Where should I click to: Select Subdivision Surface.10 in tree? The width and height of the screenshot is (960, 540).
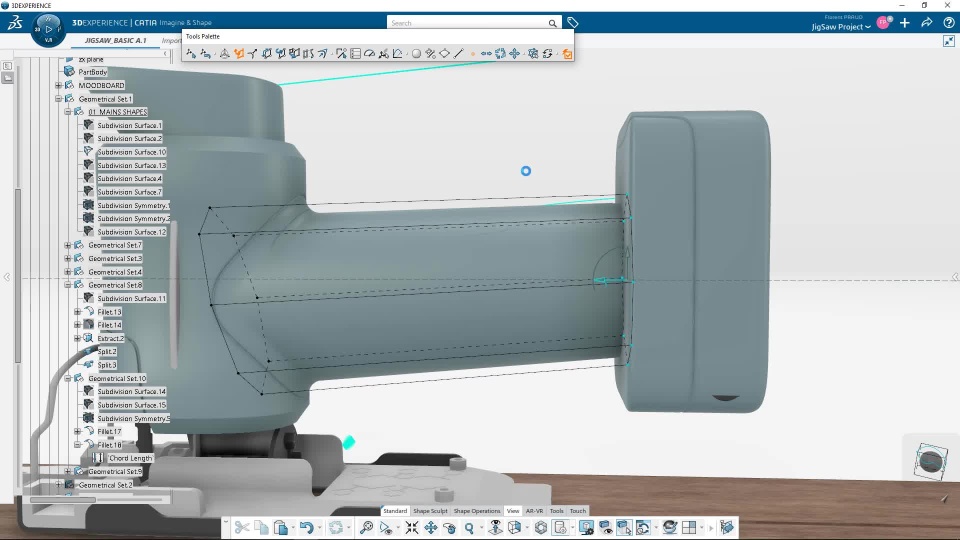[x=131, y=152]
